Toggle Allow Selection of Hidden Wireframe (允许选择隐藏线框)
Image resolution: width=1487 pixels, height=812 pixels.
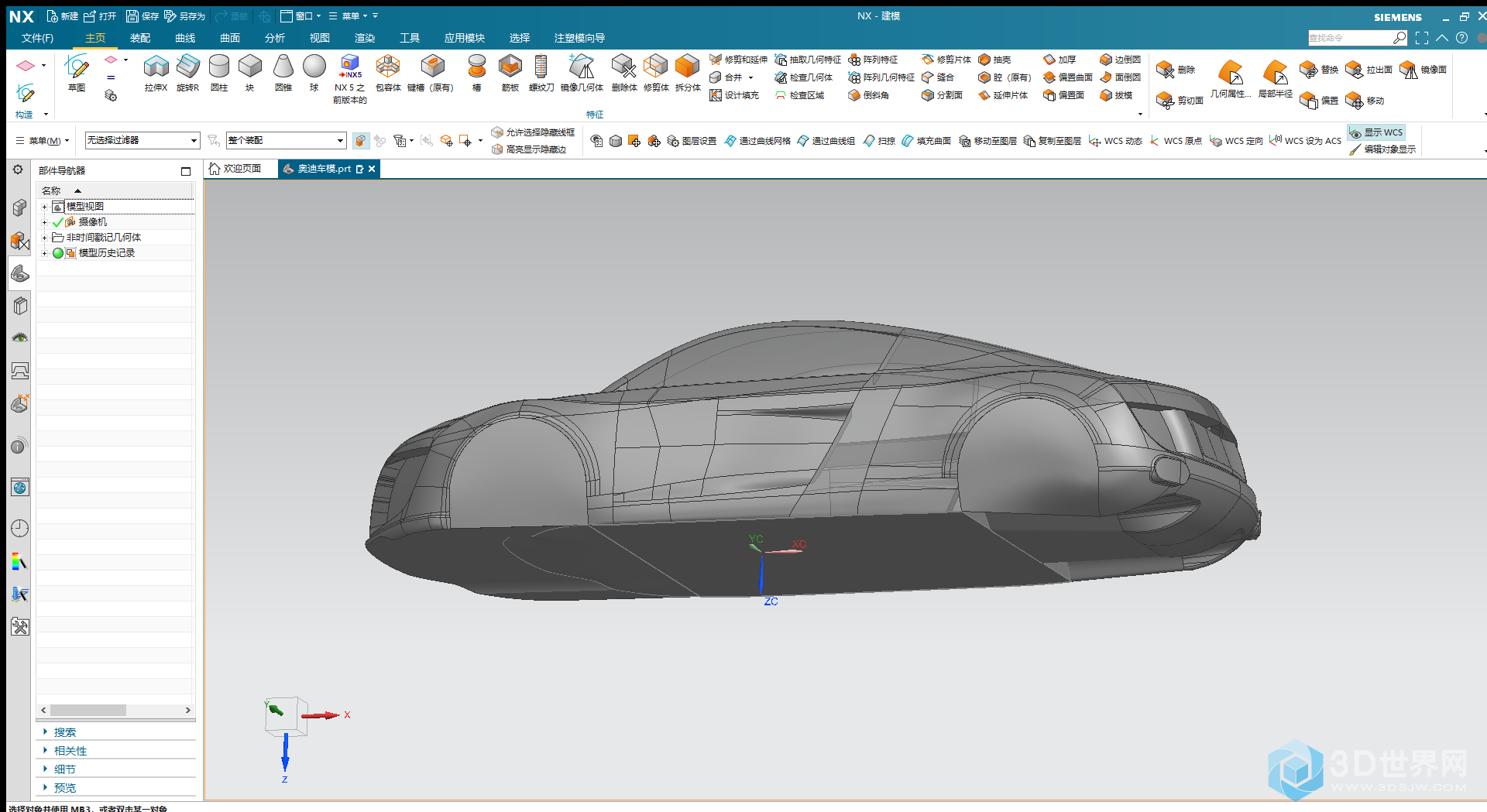[533, 132]
